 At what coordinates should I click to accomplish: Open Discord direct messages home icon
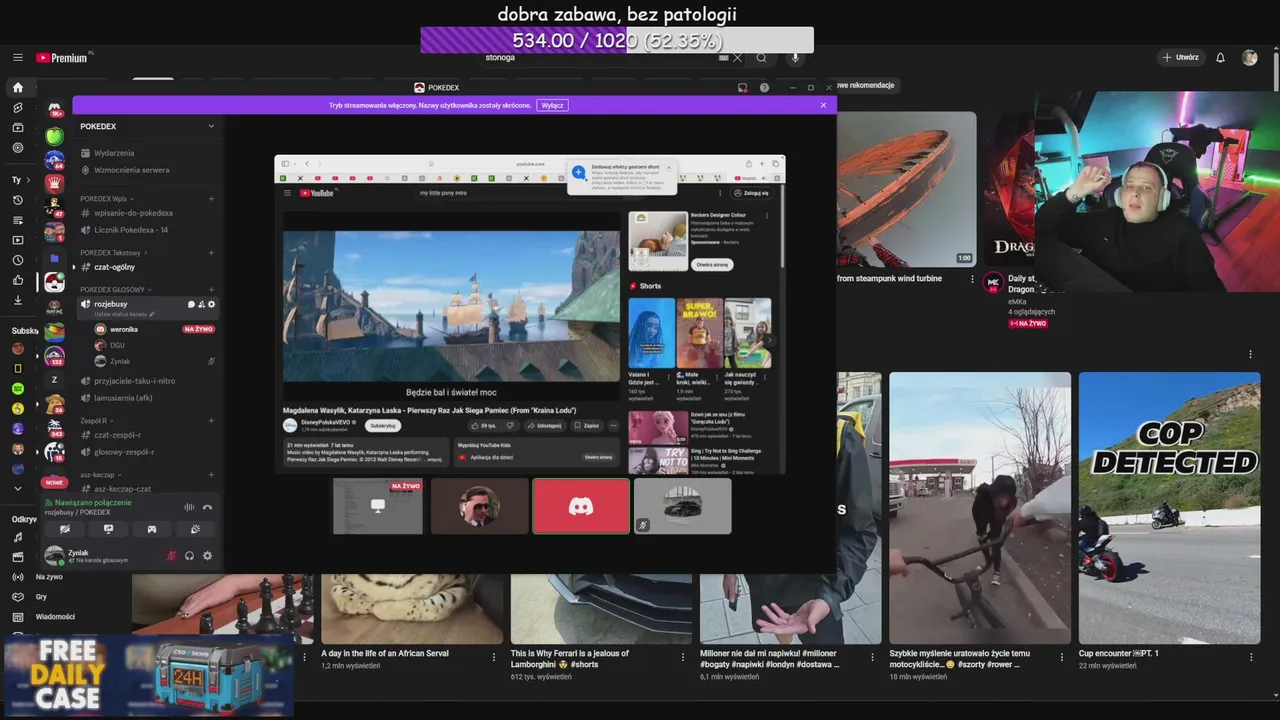click(54, 108)
